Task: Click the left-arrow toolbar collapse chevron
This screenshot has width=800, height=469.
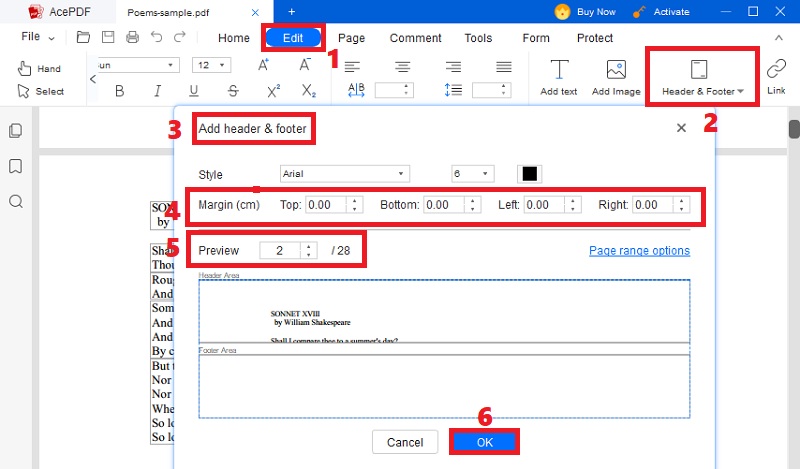Action: [x=93, y=79]
